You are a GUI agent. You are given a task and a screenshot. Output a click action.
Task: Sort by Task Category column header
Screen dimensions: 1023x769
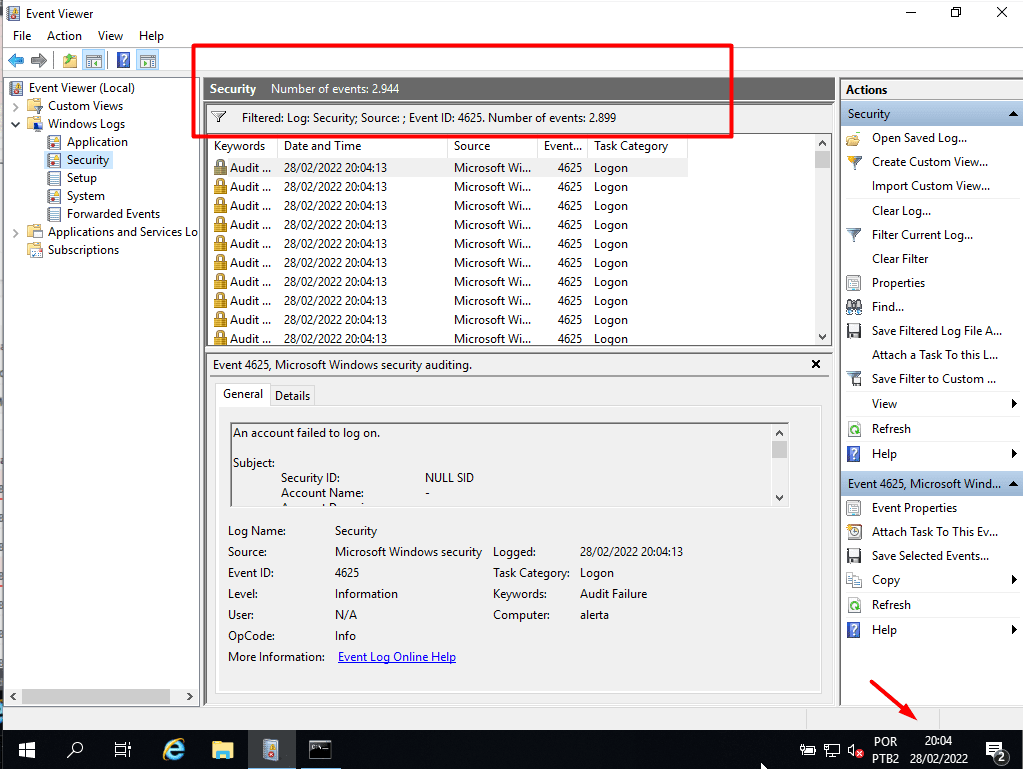[637, 146]
